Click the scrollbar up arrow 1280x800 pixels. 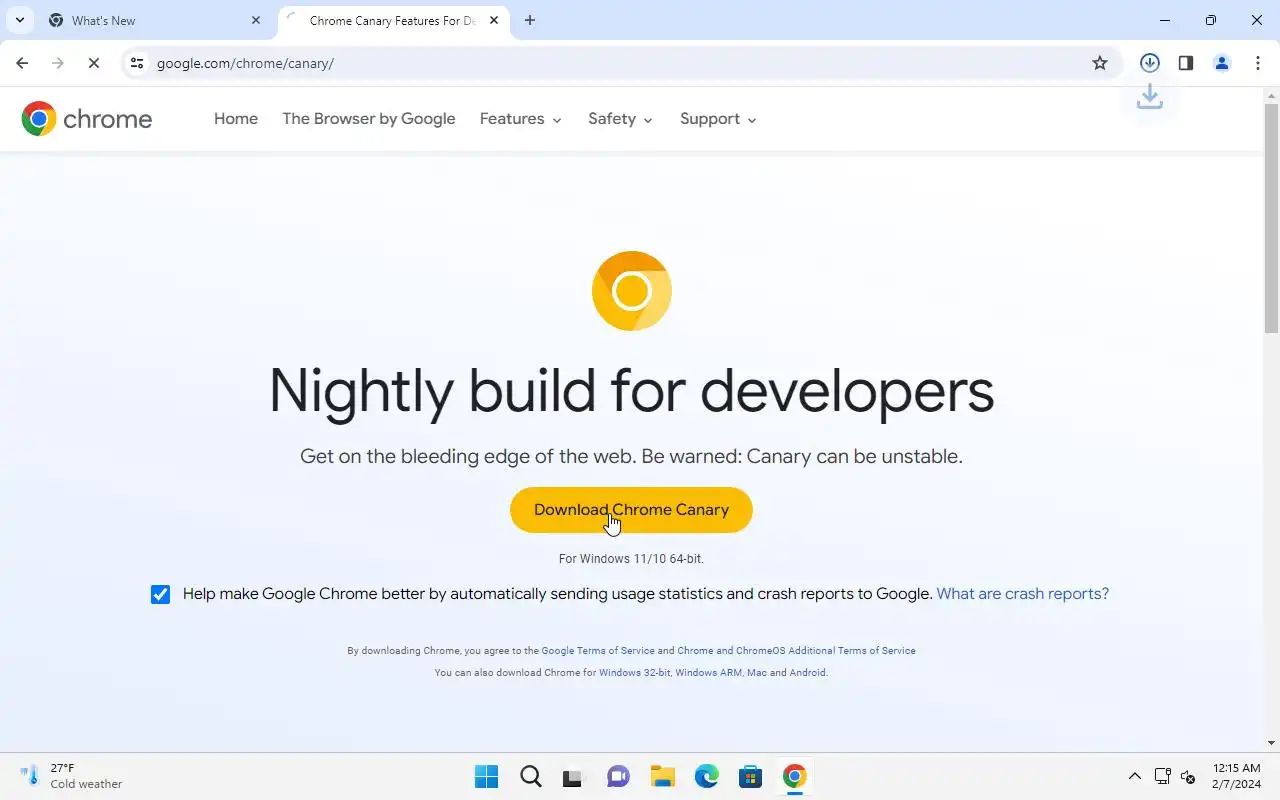[x=1272, y=95]
